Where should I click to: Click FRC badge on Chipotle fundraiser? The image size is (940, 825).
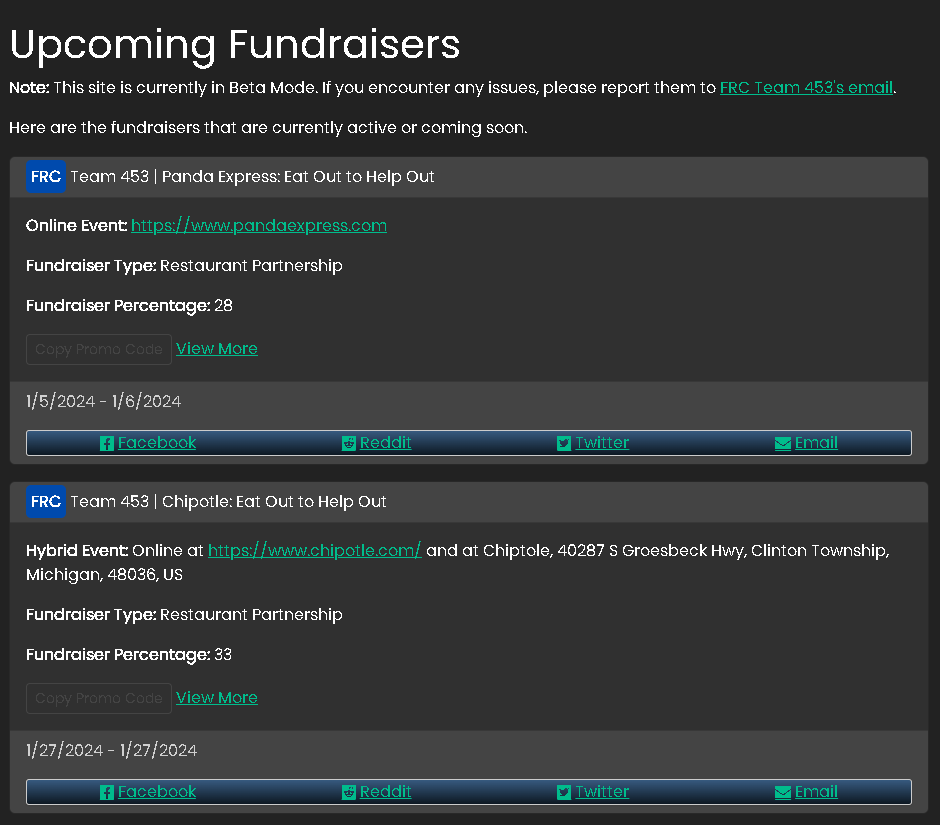tap(46, 502)
